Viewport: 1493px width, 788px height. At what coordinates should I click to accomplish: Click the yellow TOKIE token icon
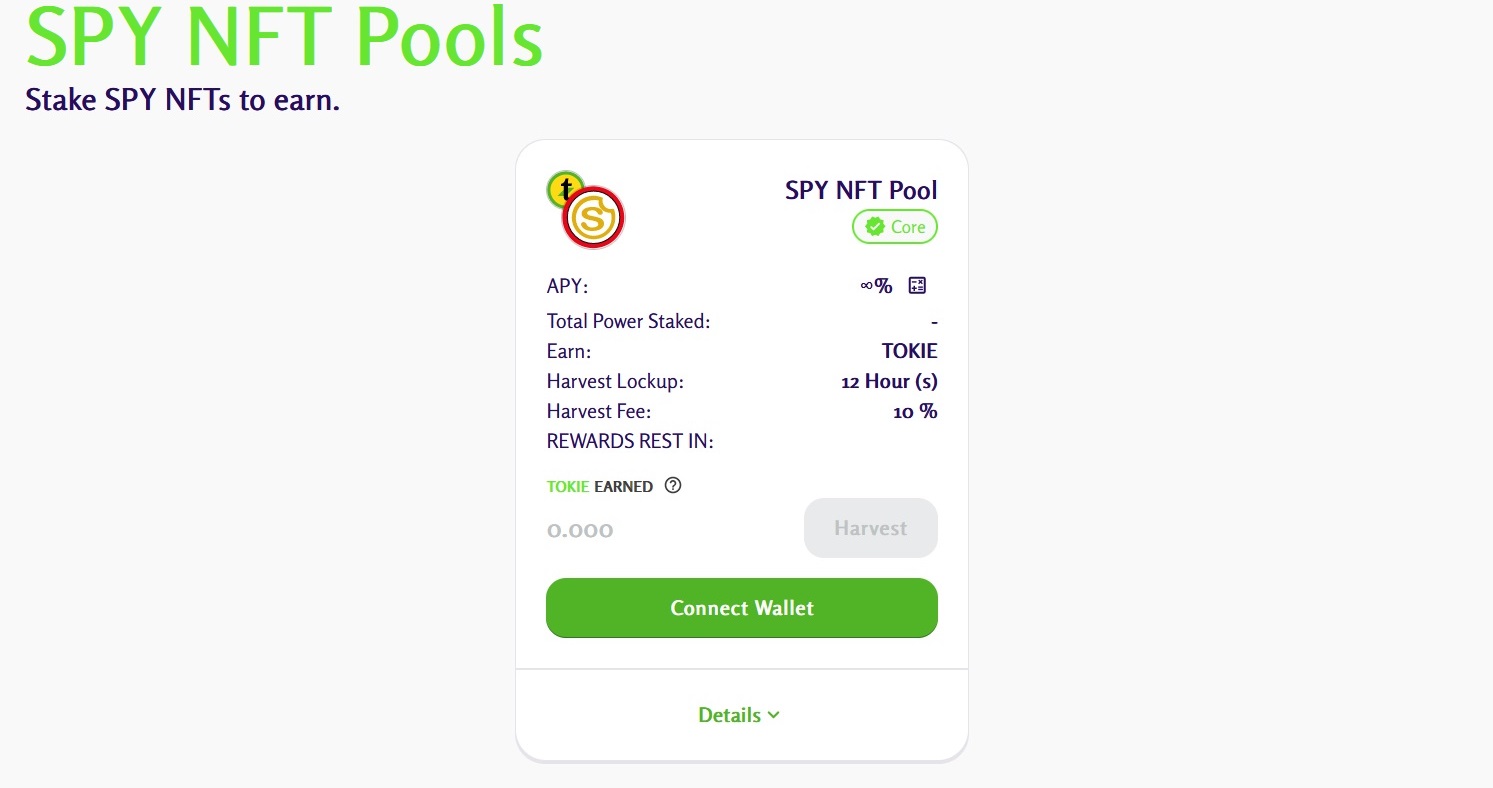[564, 187]
